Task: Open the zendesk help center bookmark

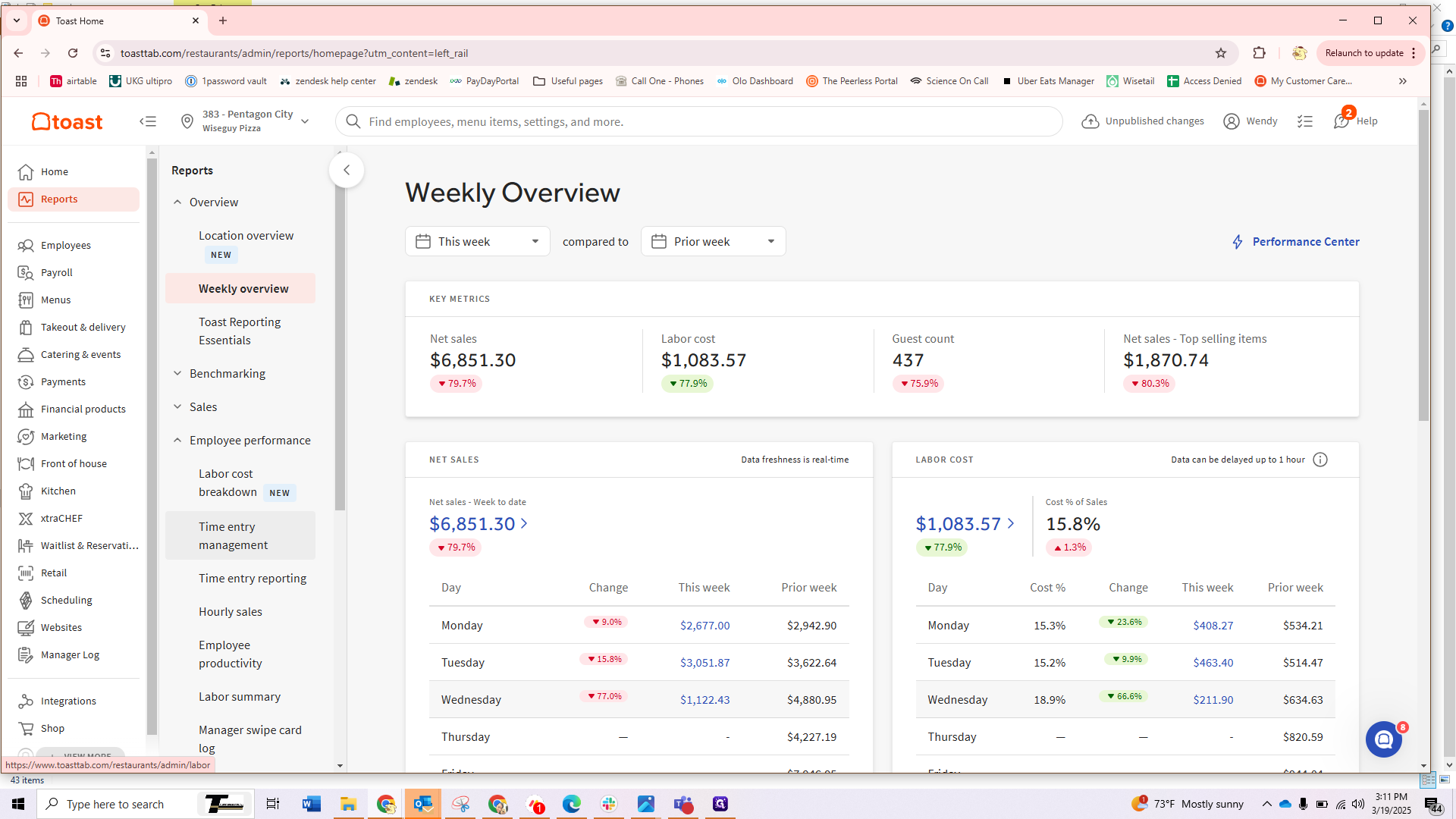Action: [x=328, y=81]
